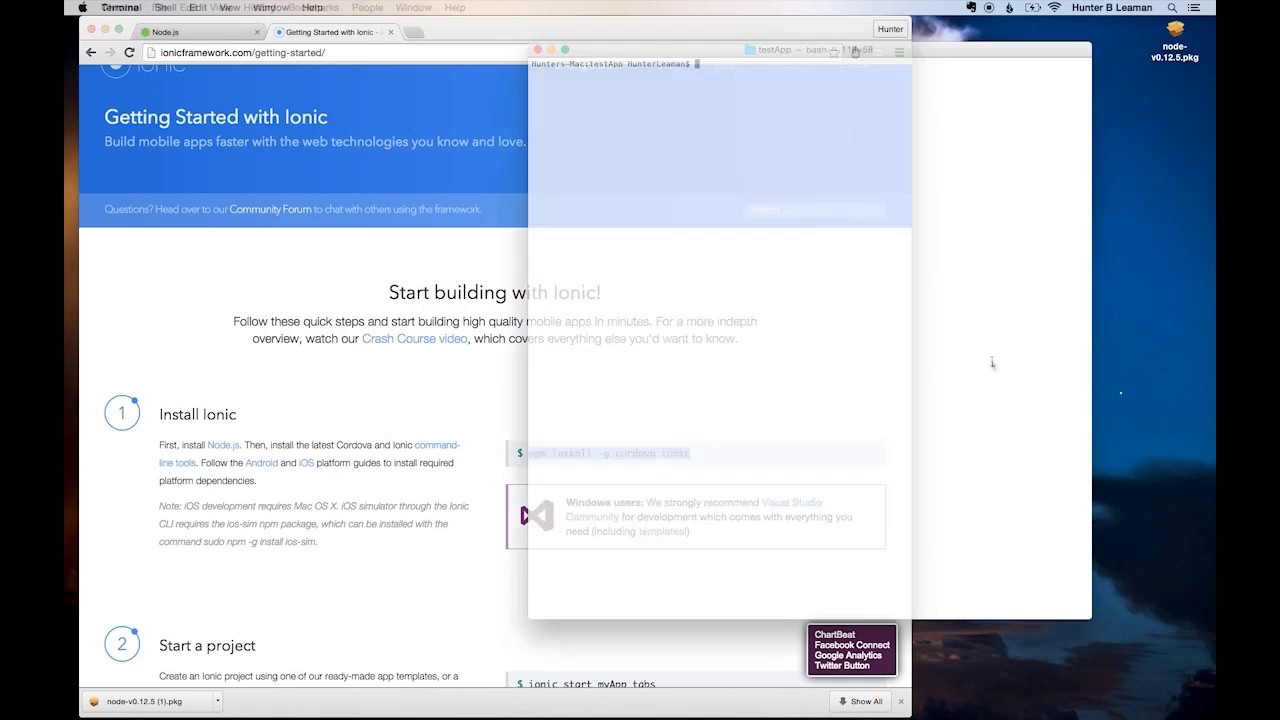Click the browser forward arrow
The height and width of the screenshot is (720, 1280).
click(x=110, y=52)
